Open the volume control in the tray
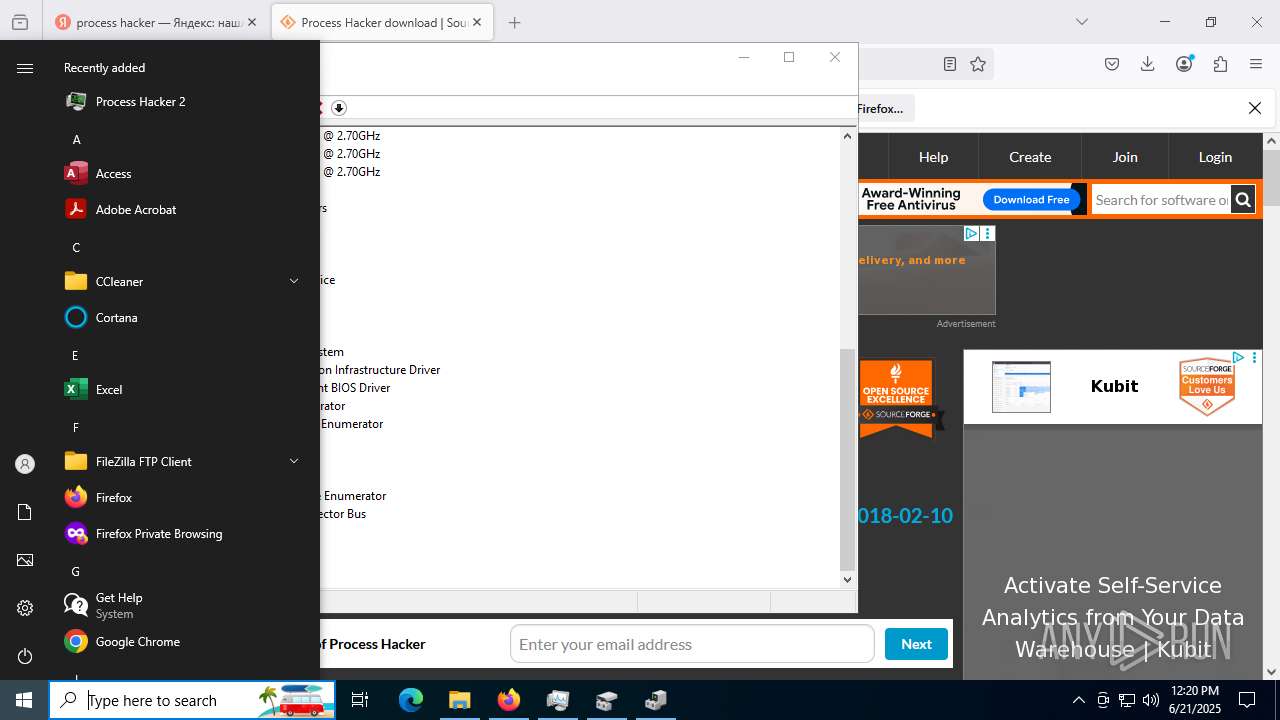The height and width of the screenshot is (720, 1280). [1151, 700]
